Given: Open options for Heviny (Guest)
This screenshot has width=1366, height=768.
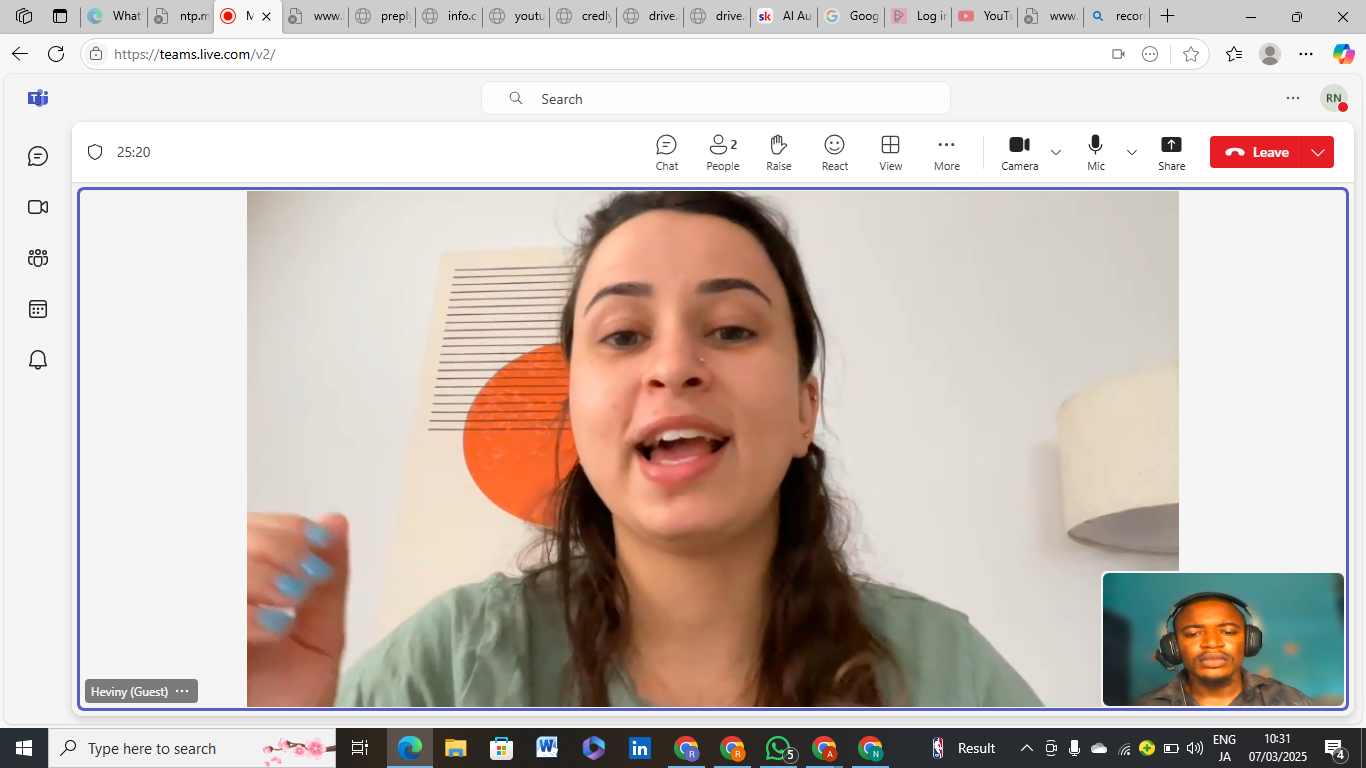Looking at the screenshot, I should [182, 691].
